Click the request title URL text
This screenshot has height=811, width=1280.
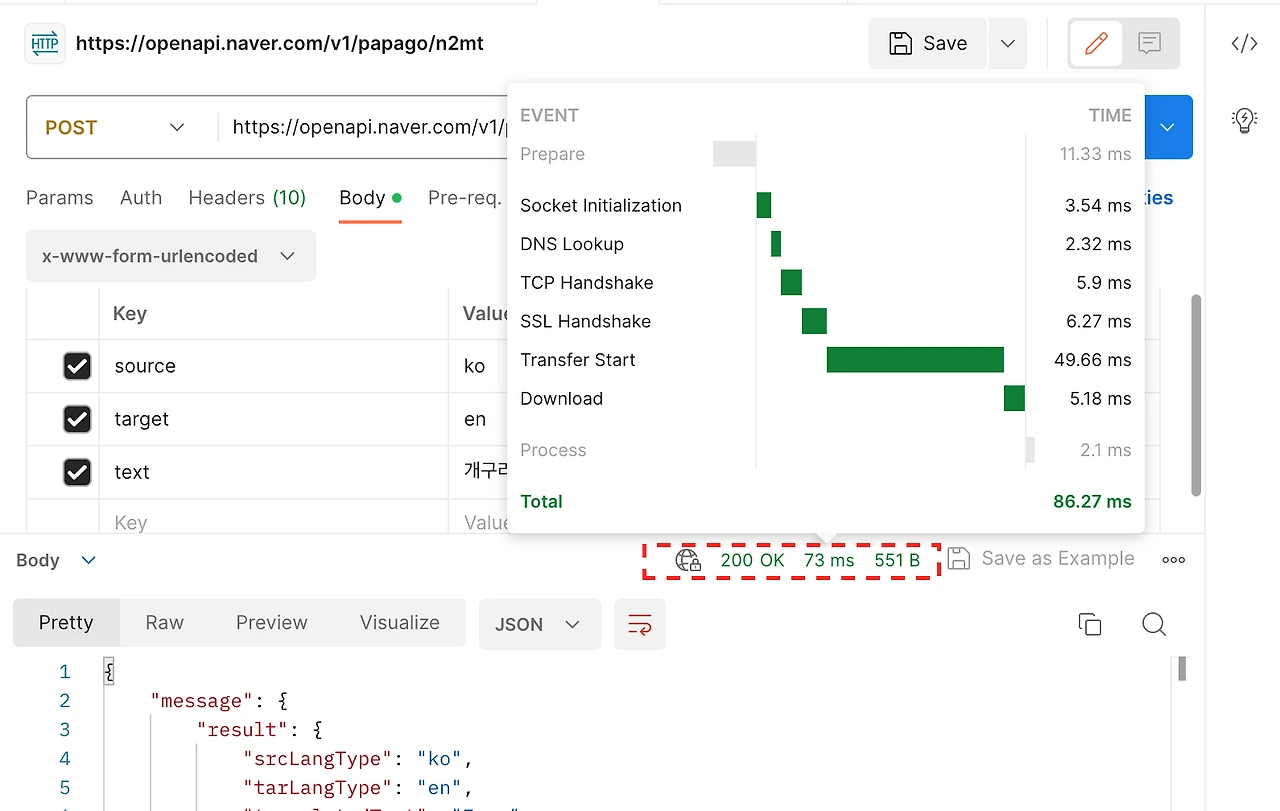pyautogui.click(x=280, y=44)
